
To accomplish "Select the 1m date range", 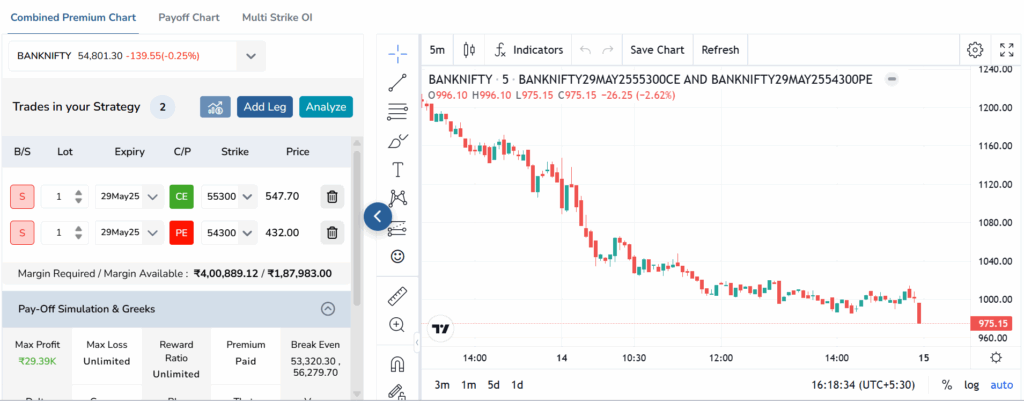I will coord(468,385).
